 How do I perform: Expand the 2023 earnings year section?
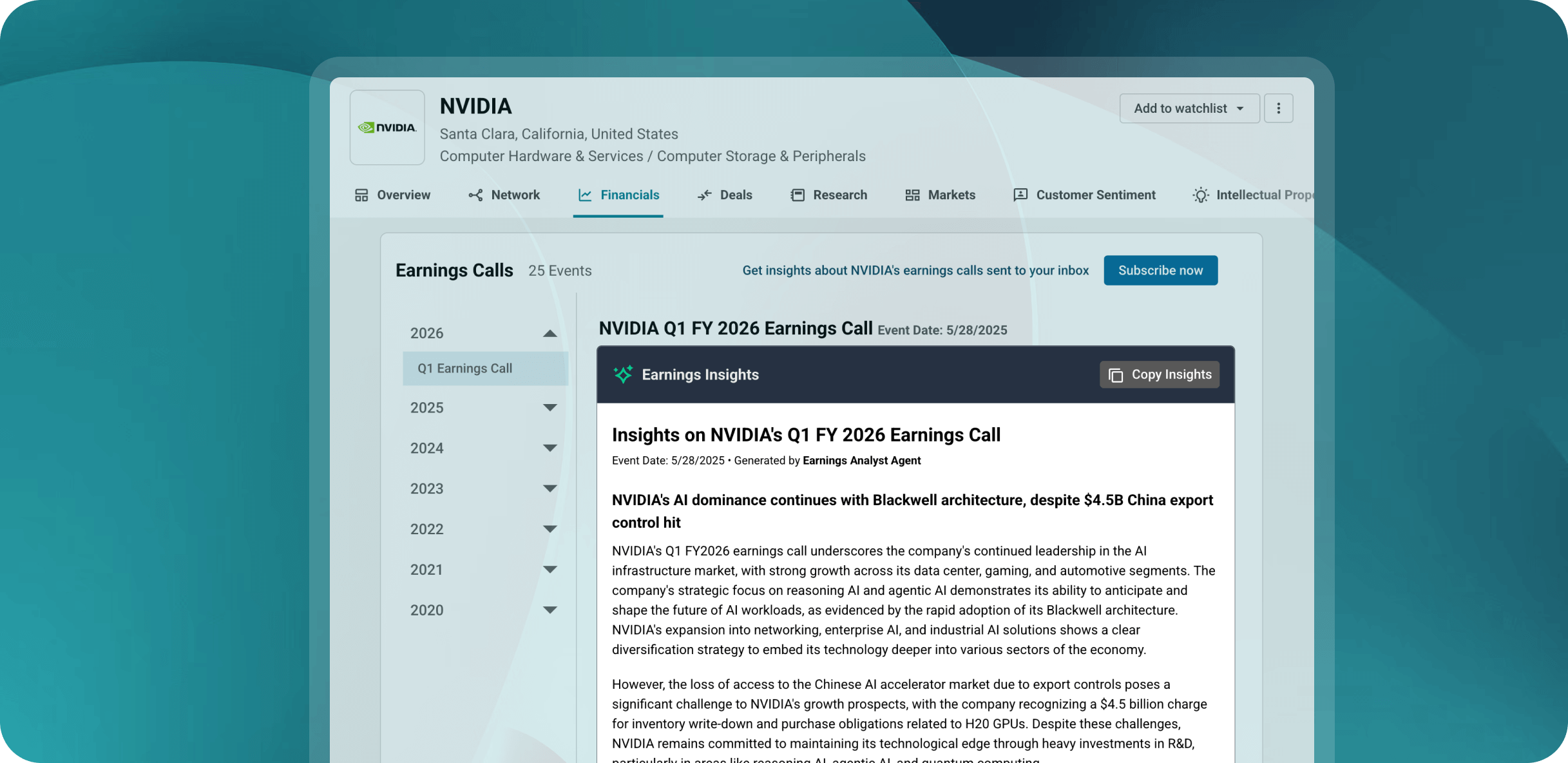point(550,488)
